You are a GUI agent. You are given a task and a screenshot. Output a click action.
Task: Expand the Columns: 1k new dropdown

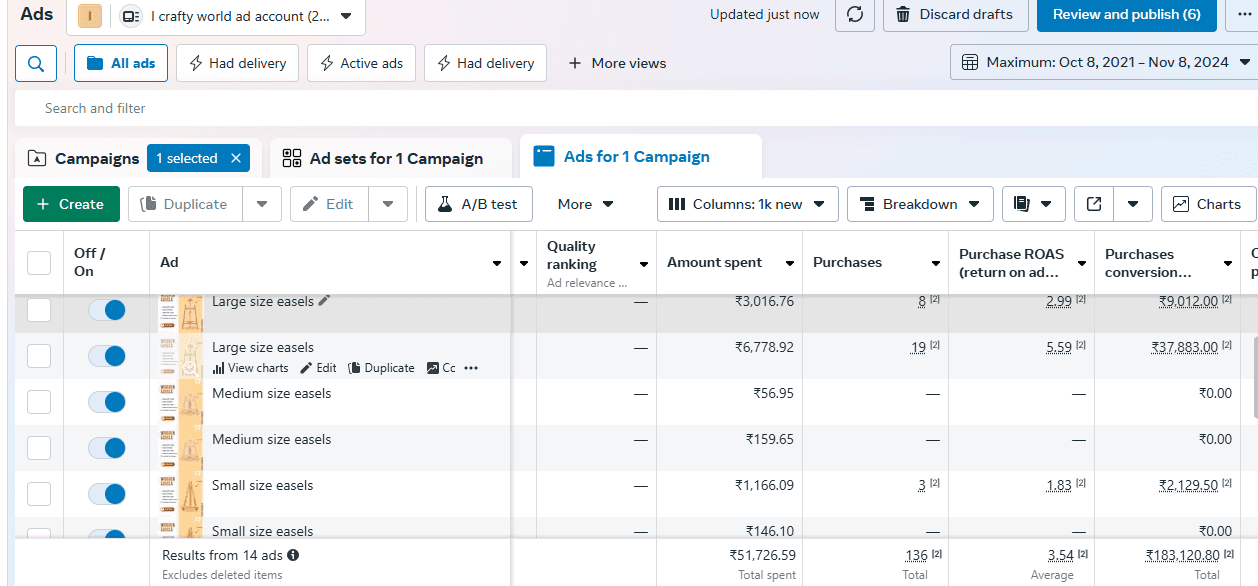[x=747, y=204]
